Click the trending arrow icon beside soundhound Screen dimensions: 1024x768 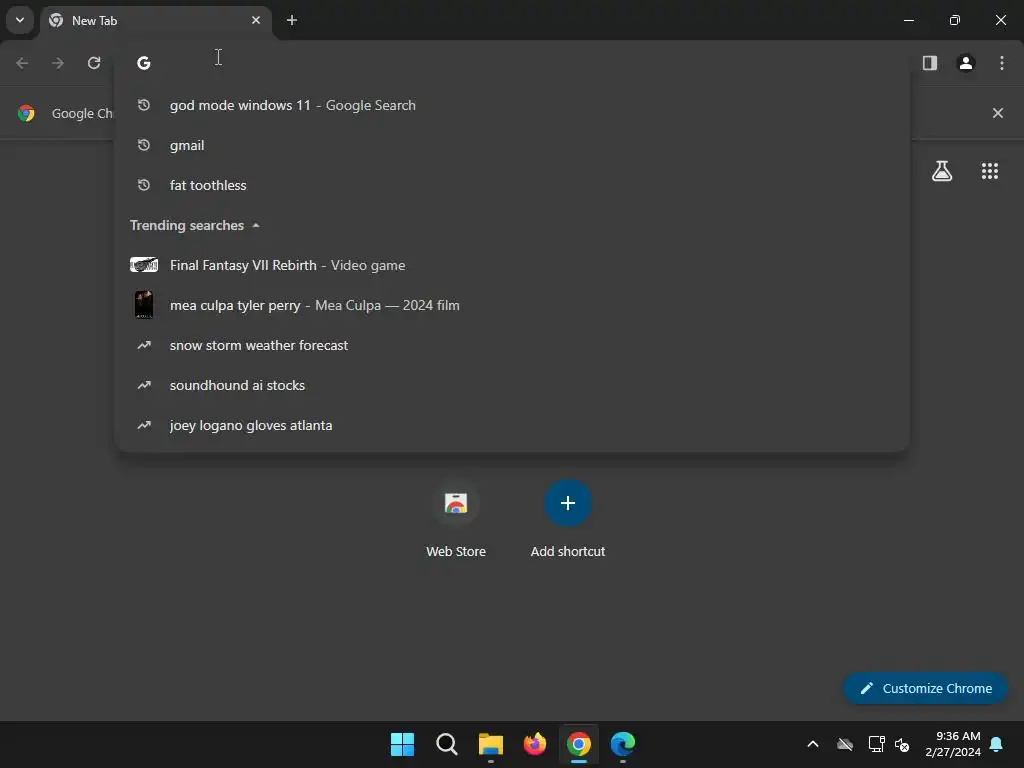pyautogui.click(x=144, y=385)
